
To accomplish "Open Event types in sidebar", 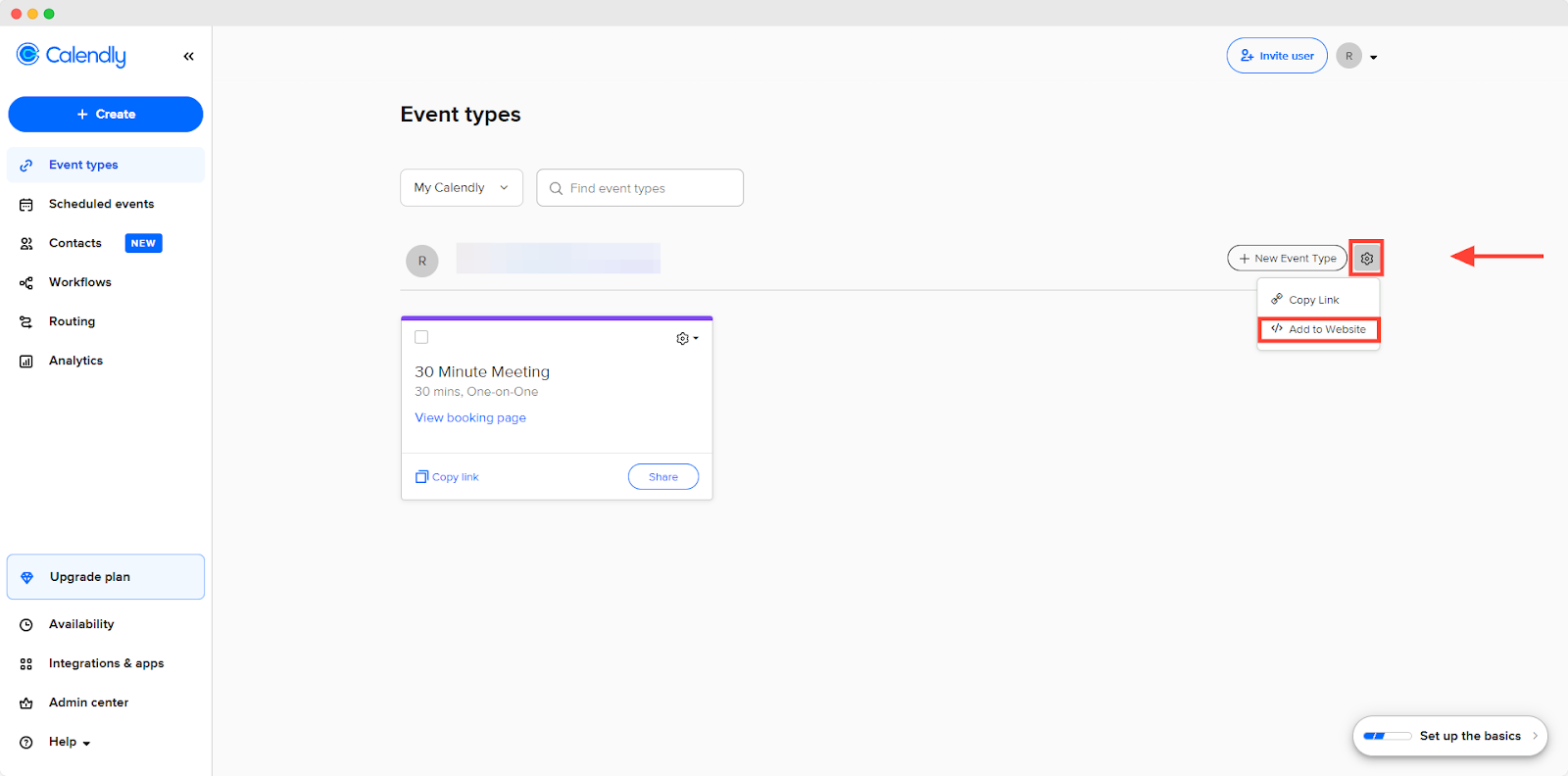I will pyautogui.click(x=106, y=165).
